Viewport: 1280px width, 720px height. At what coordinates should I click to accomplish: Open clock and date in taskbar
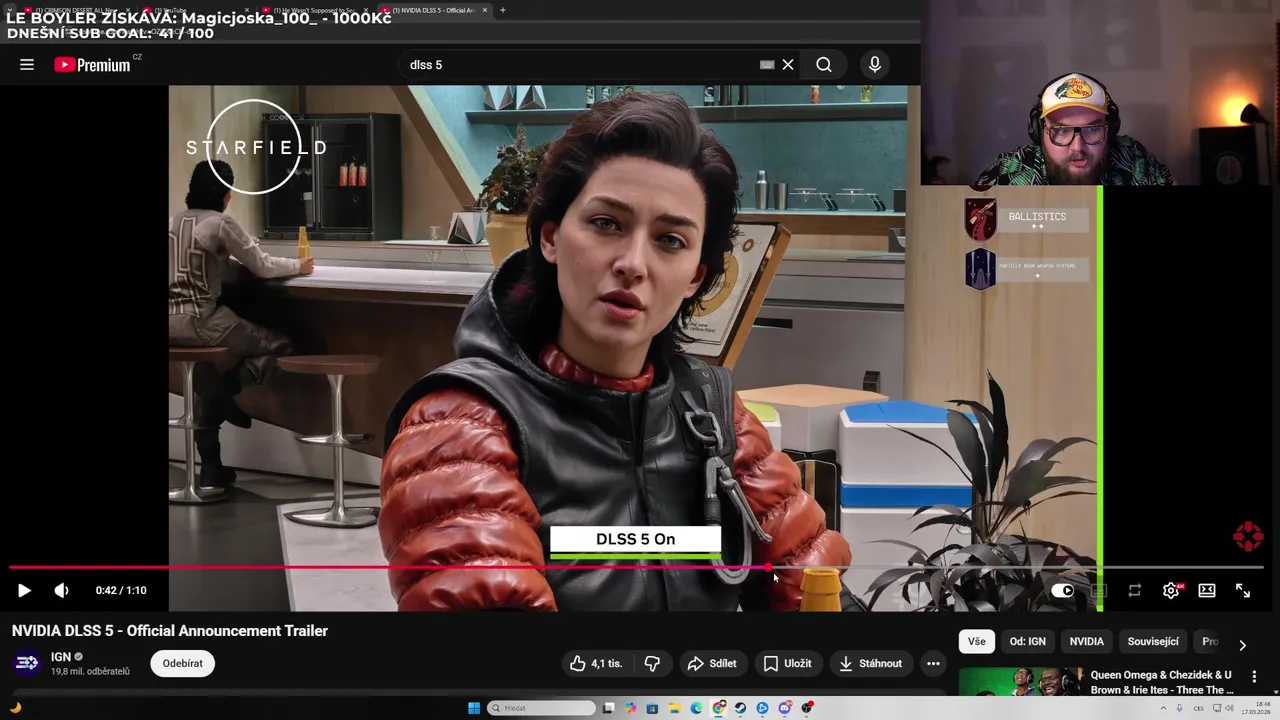[1256, 708]
